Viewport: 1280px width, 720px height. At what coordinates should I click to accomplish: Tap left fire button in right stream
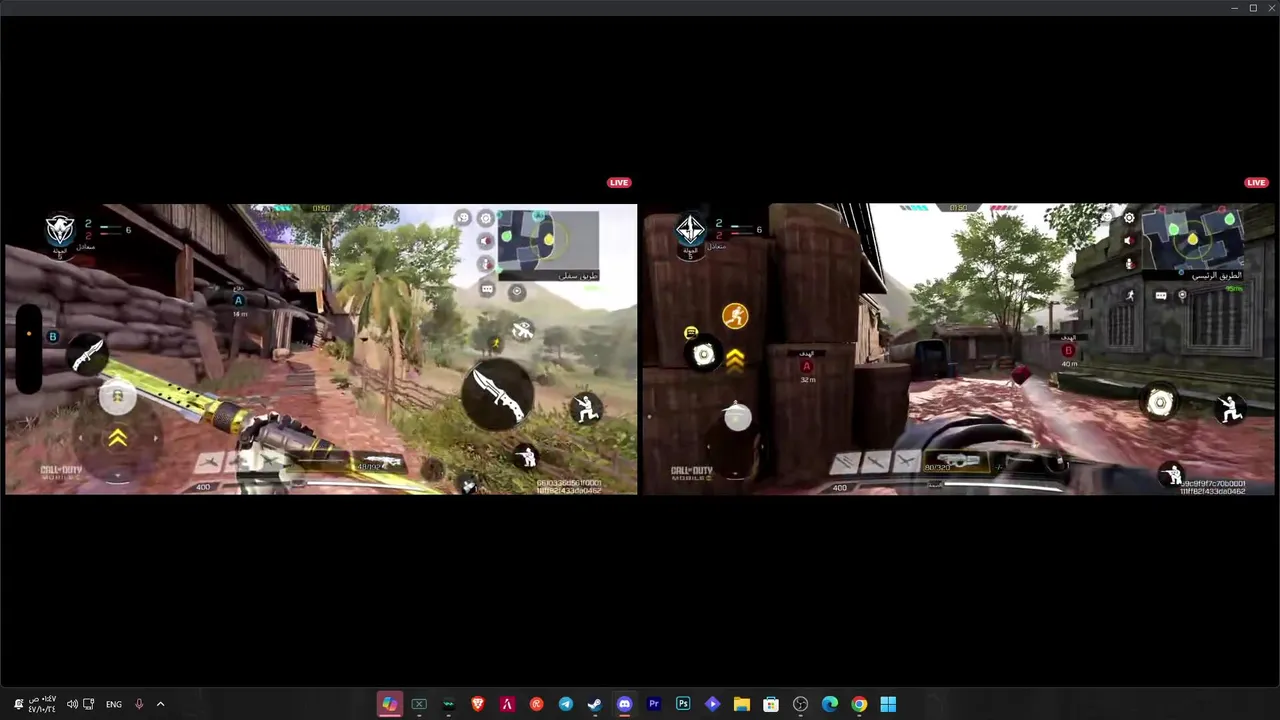pyautogui.click(x=704, y=354)
